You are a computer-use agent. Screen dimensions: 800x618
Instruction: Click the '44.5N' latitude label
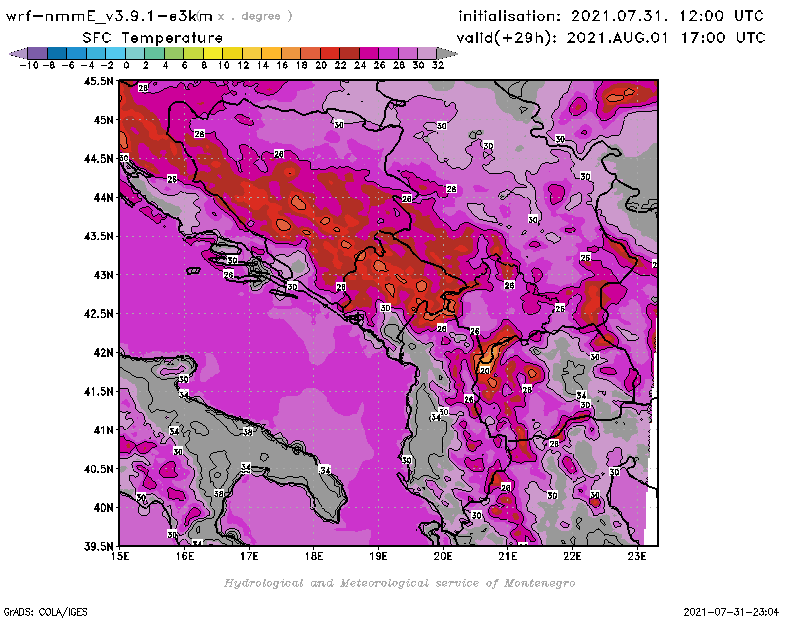click(98, 159)
